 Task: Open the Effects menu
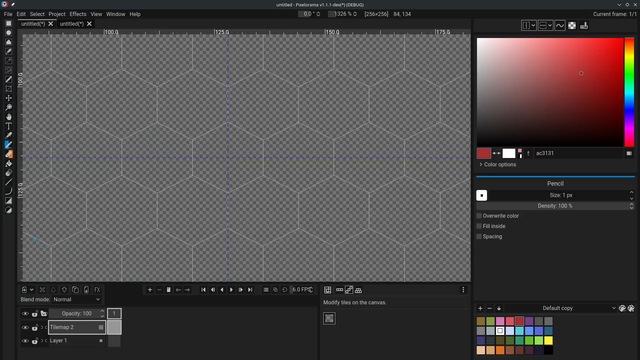click(x=78, y=14)
